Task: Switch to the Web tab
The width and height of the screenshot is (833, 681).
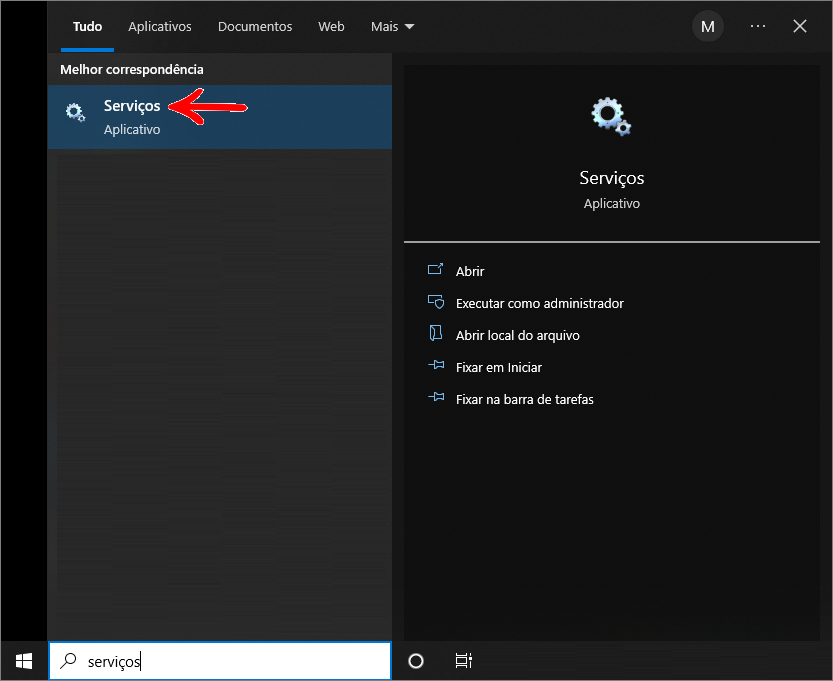Action: coord(331,27)
